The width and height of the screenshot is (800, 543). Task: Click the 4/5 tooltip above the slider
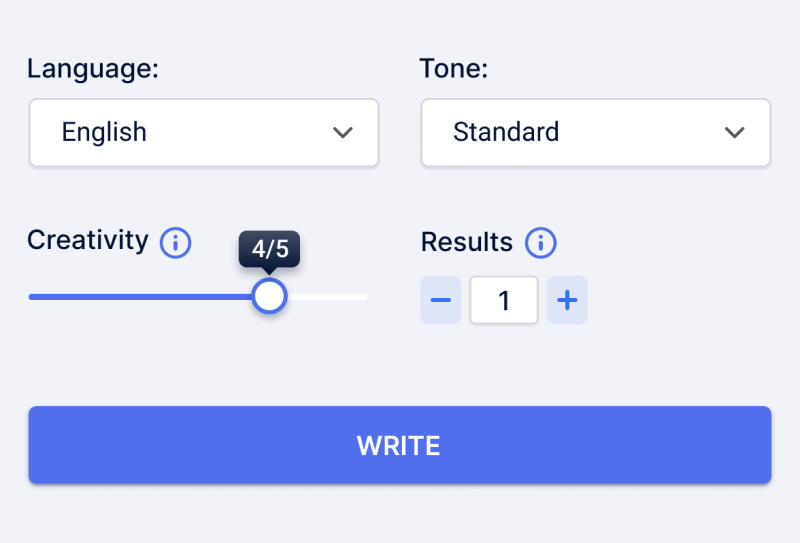click(269, 249)
